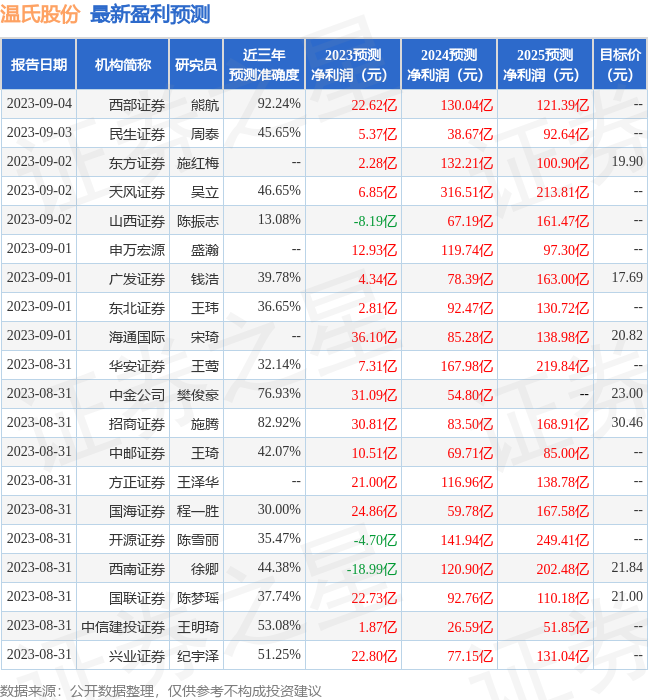Click researcher 王泽华
Viewport: 648px width, 700px height.
click(198, 482)
